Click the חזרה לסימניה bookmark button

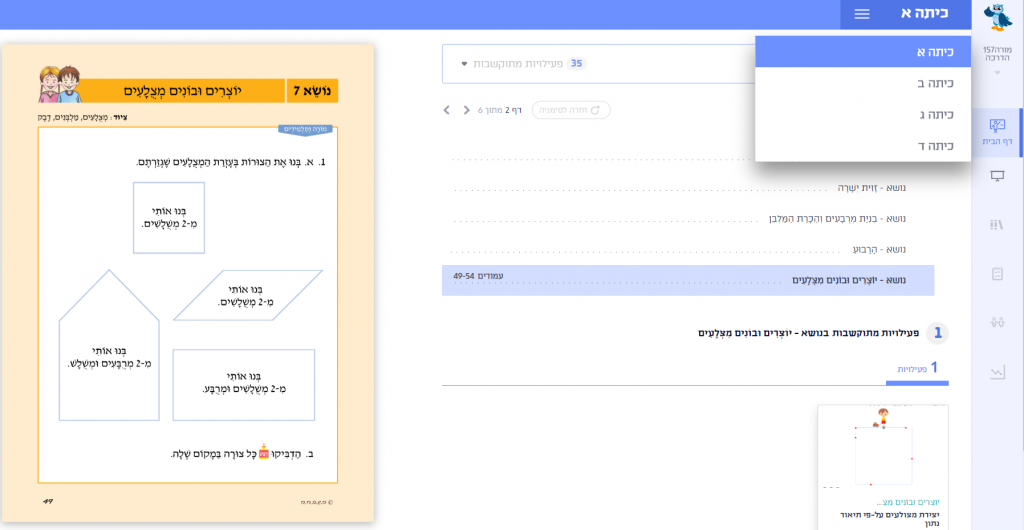571,110
